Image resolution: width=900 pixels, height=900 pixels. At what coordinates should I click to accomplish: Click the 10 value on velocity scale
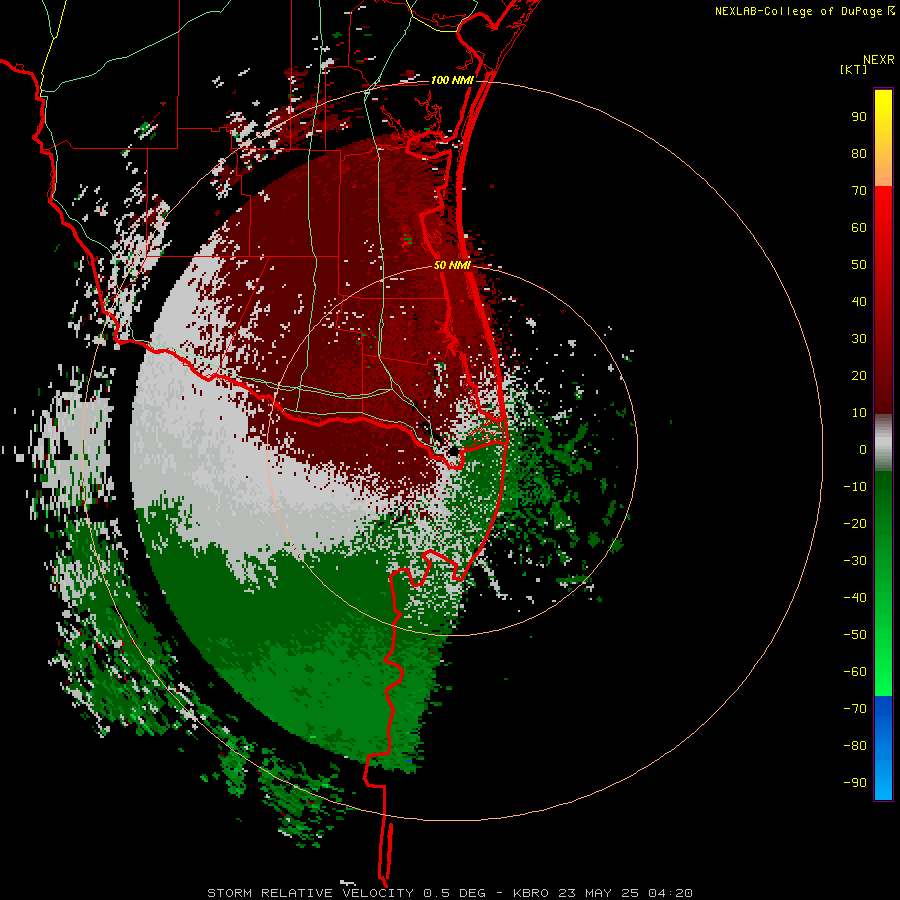[x=859, y=413]
